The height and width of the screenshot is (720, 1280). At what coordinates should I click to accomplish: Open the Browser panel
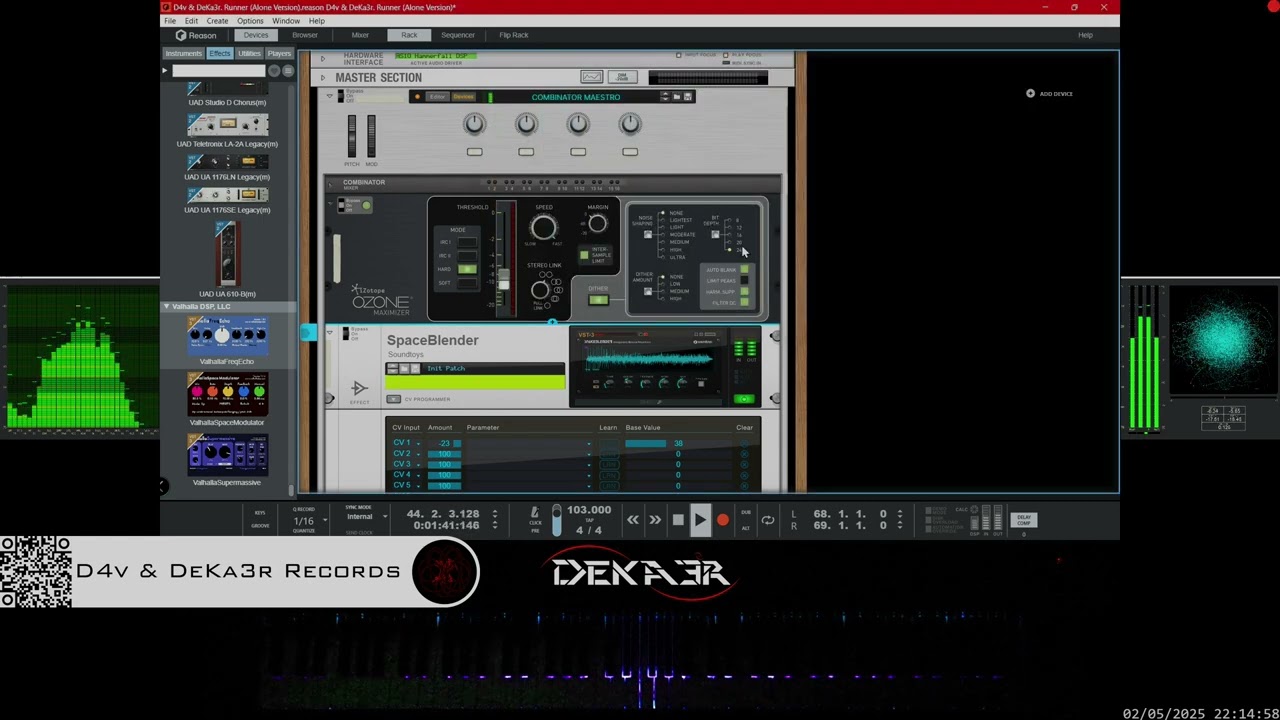(x=305, y=35)
